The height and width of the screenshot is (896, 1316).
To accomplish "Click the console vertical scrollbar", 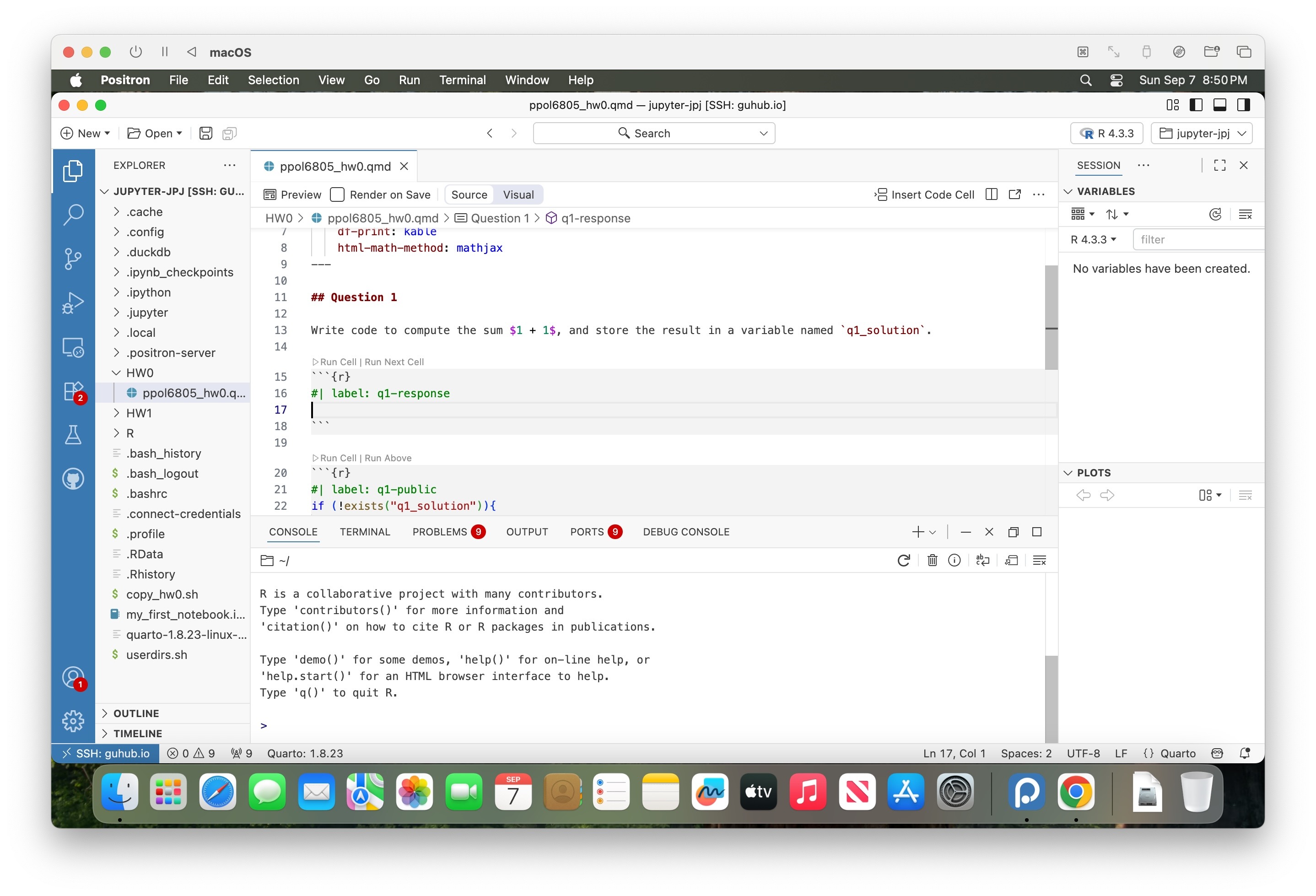I will (1051, 699).
